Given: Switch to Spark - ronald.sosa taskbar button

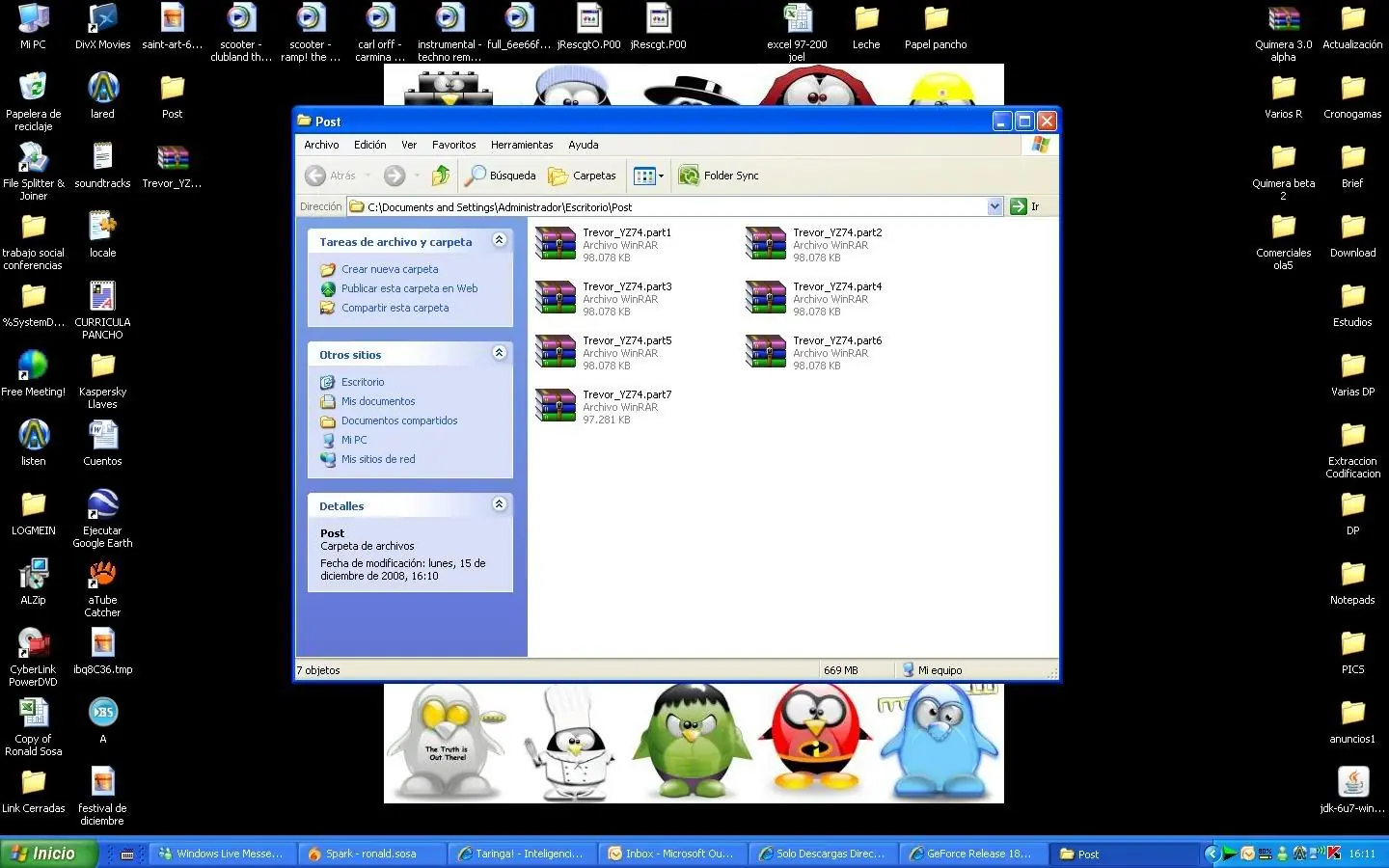Looking at the screenshot, I should pos(370,854).
